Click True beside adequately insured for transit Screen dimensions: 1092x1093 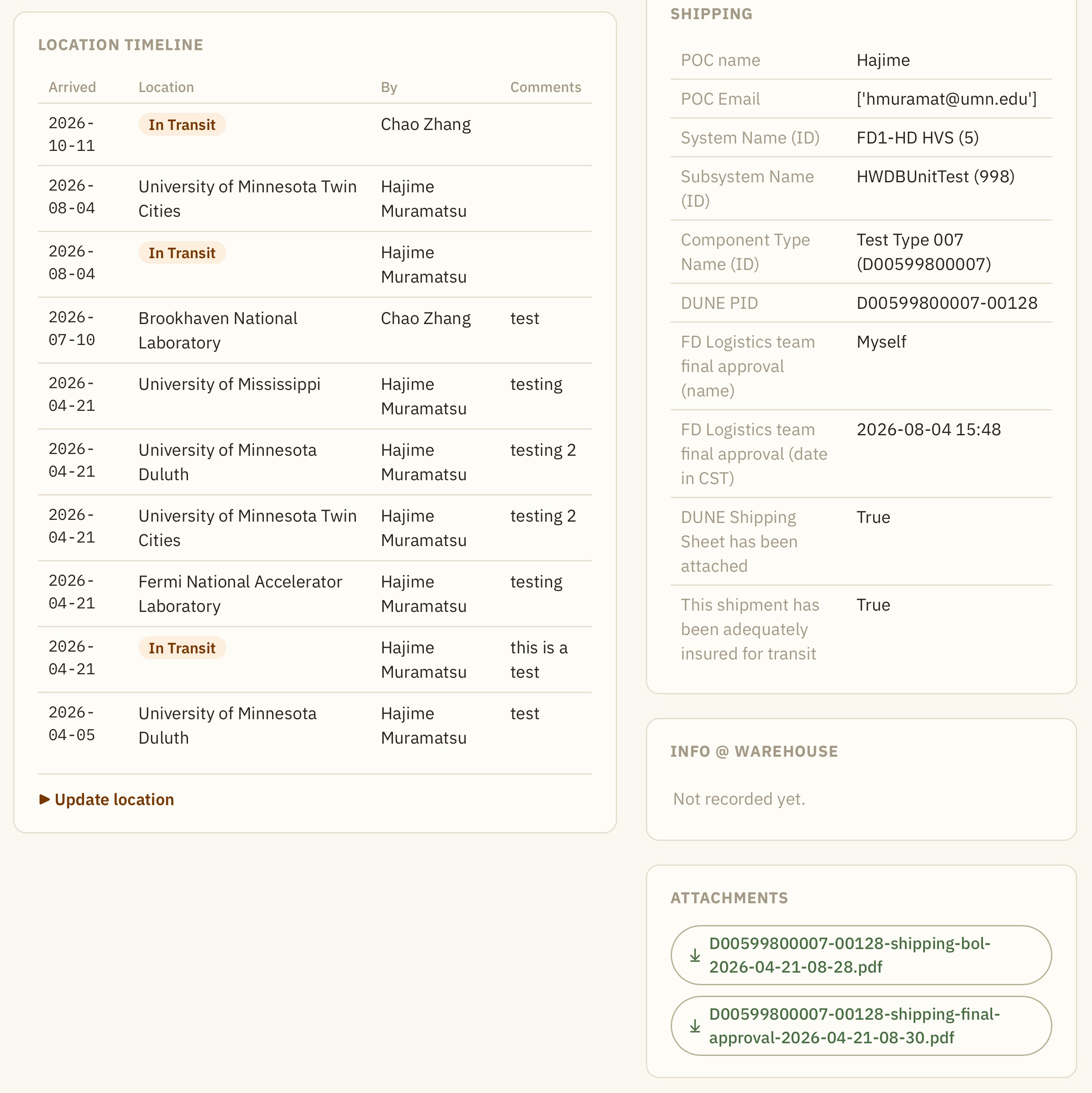[873, 605]
